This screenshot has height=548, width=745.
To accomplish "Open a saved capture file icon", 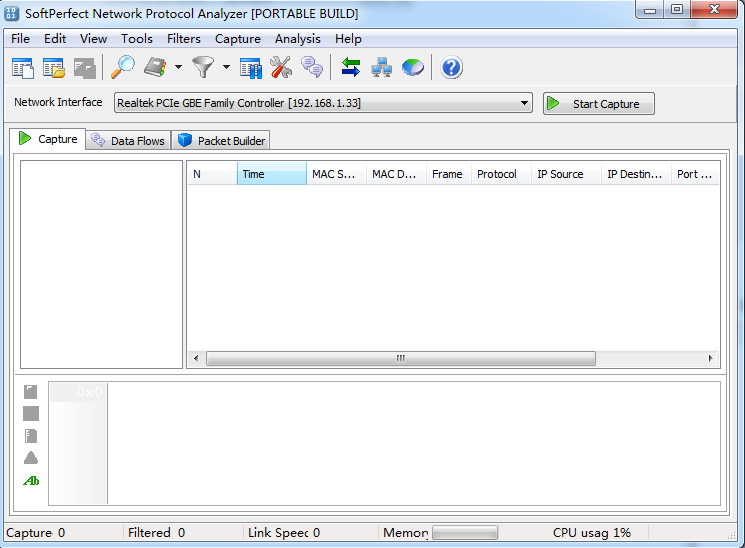I will click(54, 67).
